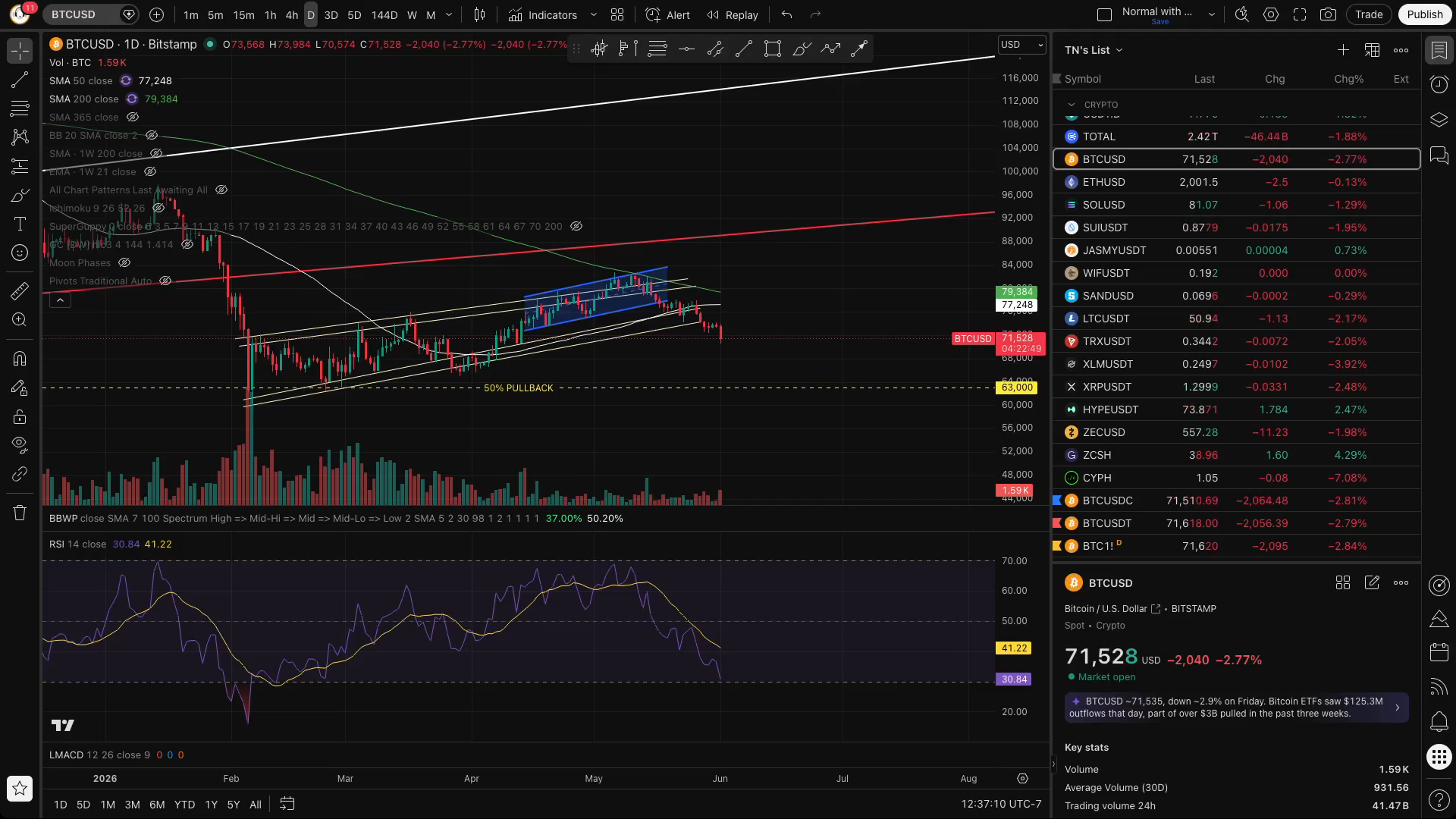
Task: Expand the favorite indicators dropdown arrow
Action: pos(594,14)
